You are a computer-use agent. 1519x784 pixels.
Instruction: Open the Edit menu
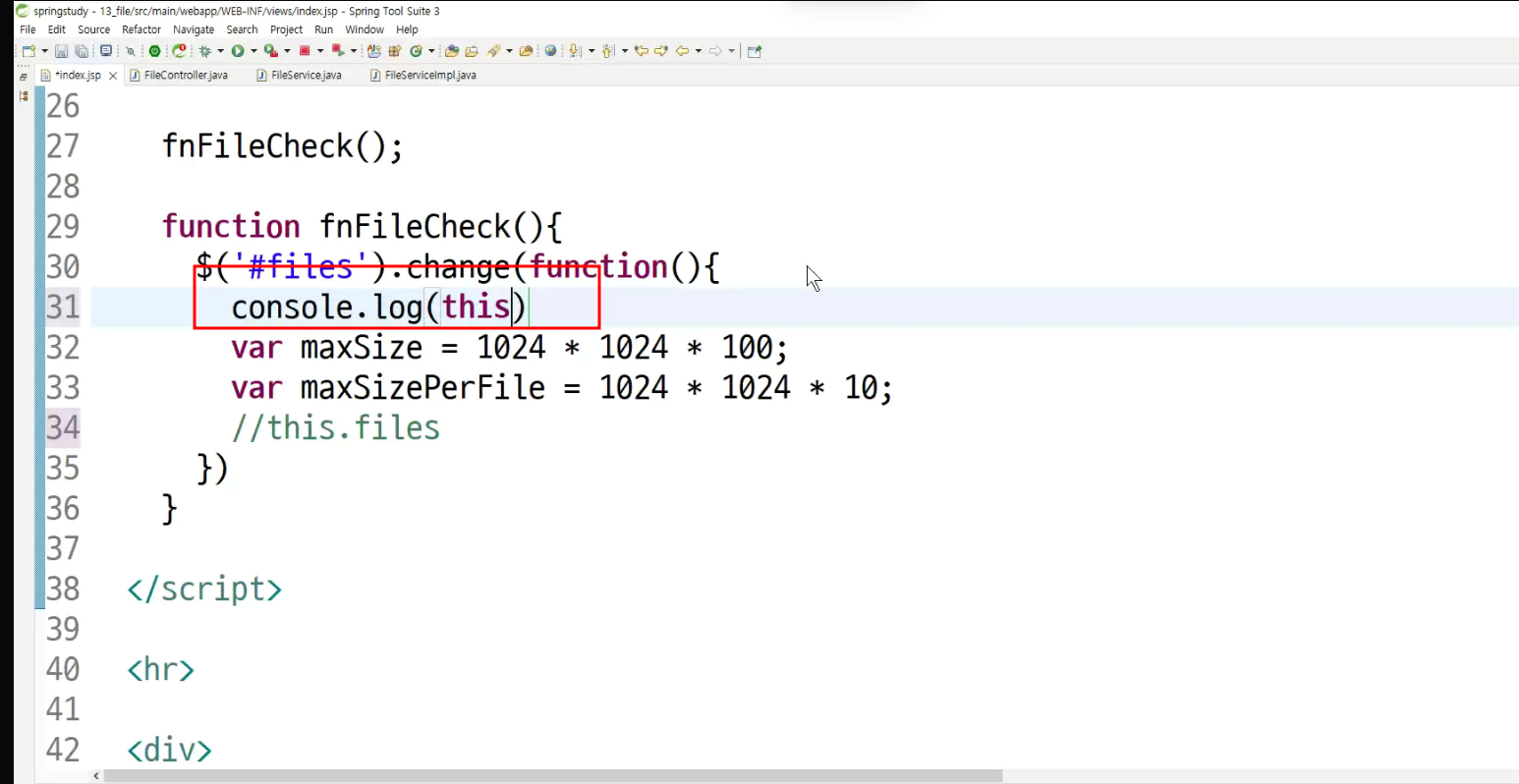[57, 29]
